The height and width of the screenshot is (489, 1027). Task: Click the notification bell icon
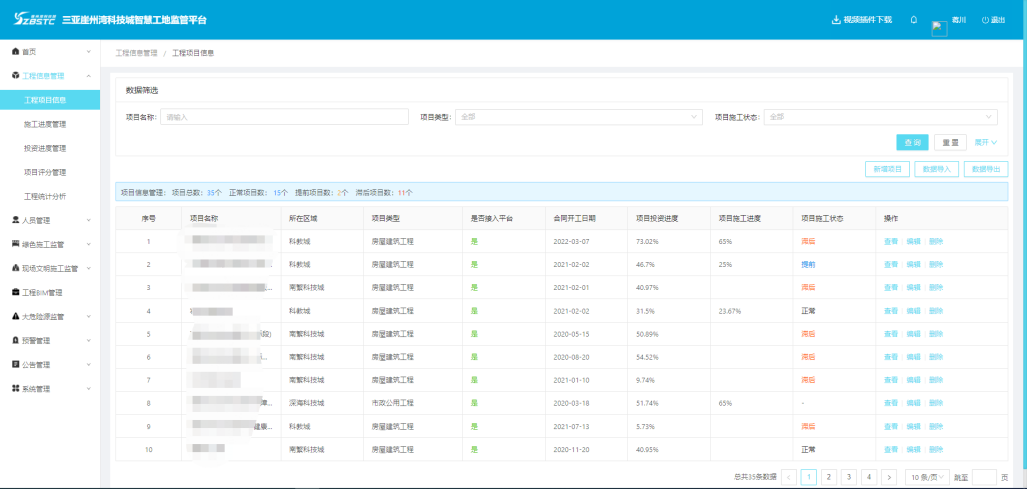913,20
